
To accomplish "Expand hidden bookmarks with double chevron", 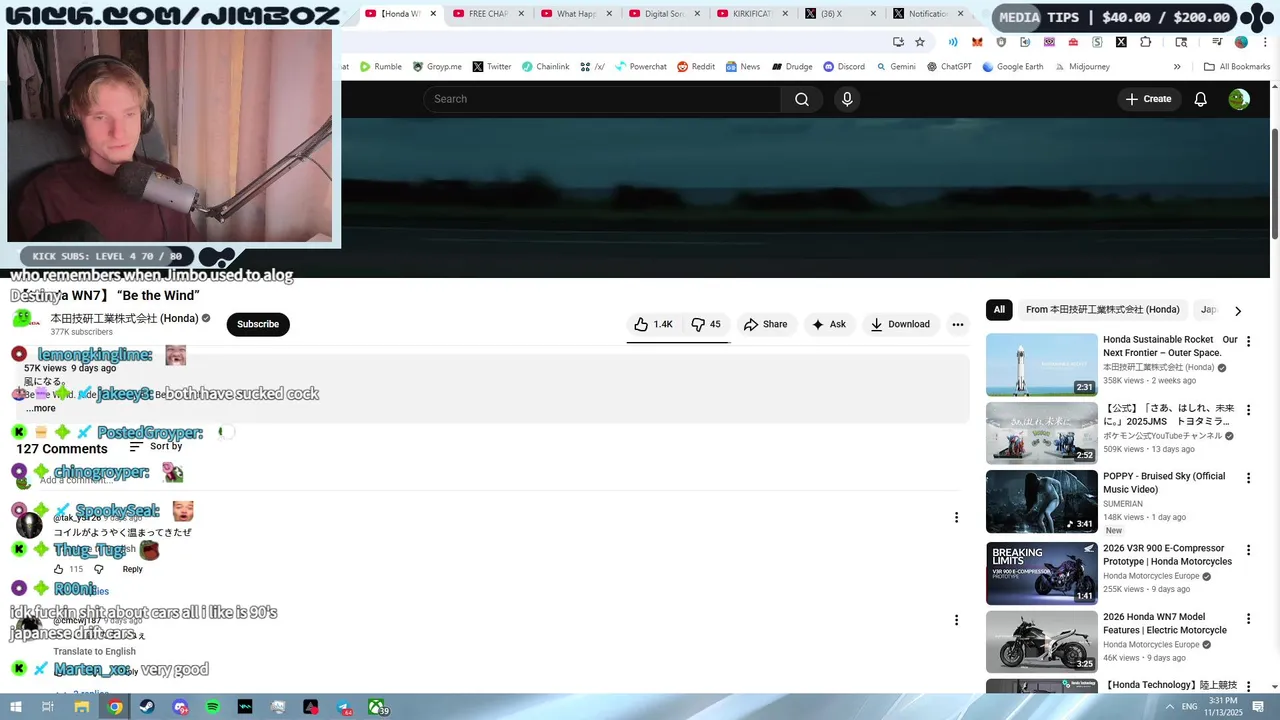I will pos(1177,67).
